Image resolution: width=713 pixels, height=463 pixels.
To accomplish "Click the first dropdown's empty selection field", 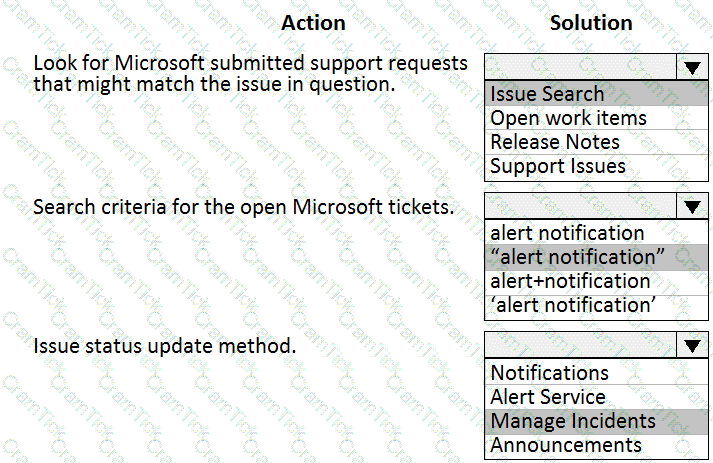I will [x=581, y=67].
